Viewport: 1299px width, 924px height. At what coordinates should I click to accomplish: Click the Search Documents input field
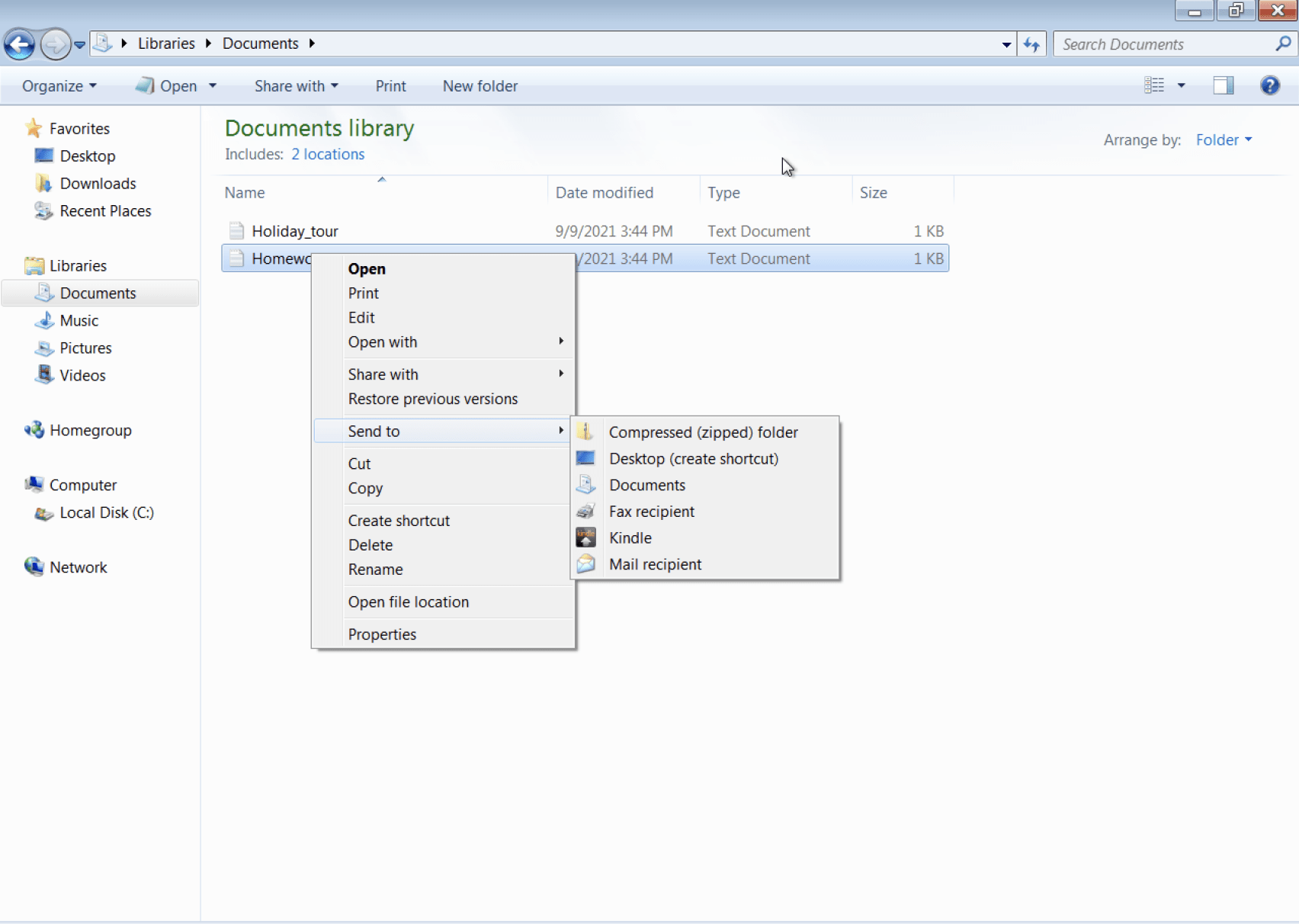(1165, 44)
